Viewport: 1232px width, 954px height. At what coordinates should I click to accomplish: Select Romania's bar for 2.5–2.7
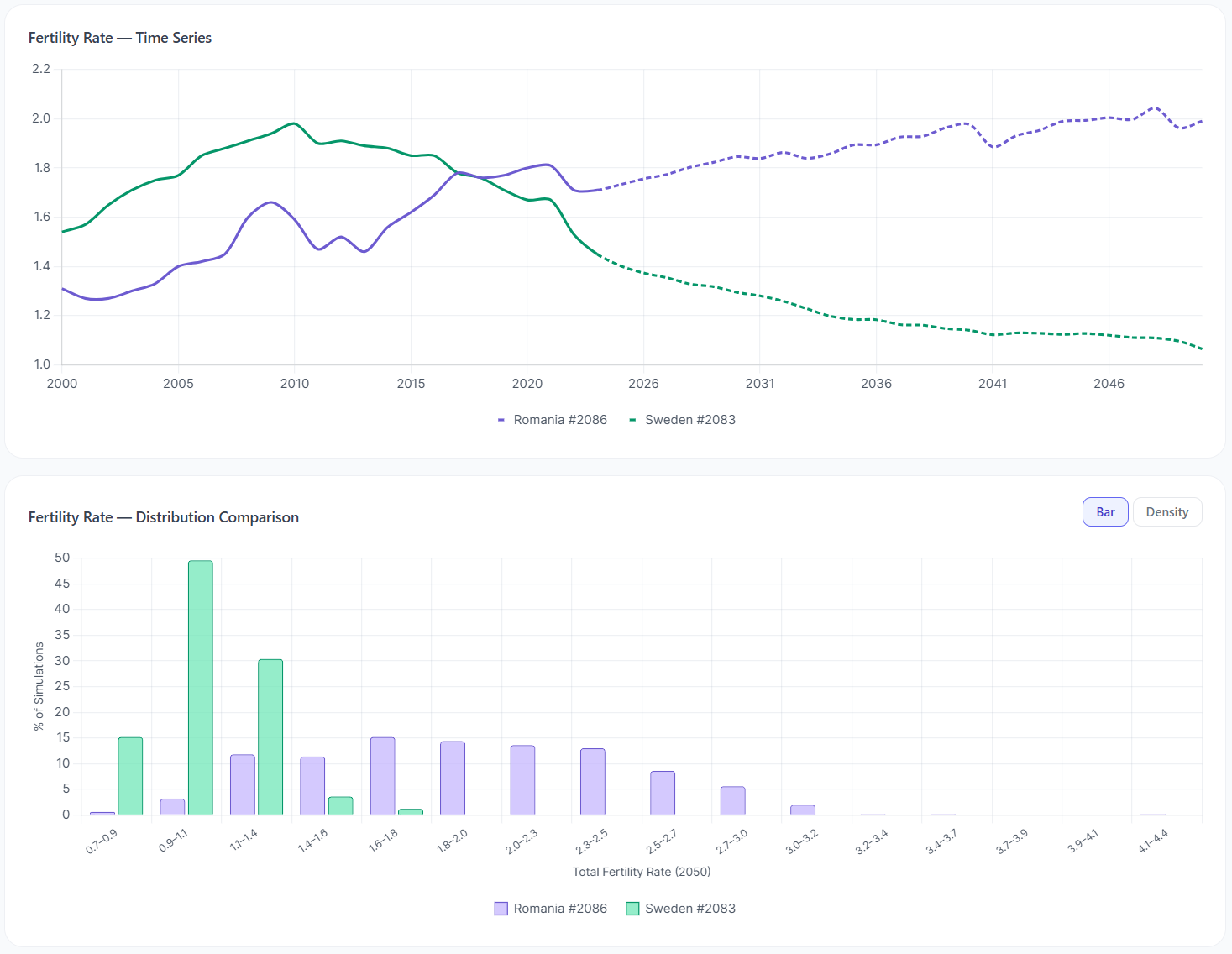point(663,793)
